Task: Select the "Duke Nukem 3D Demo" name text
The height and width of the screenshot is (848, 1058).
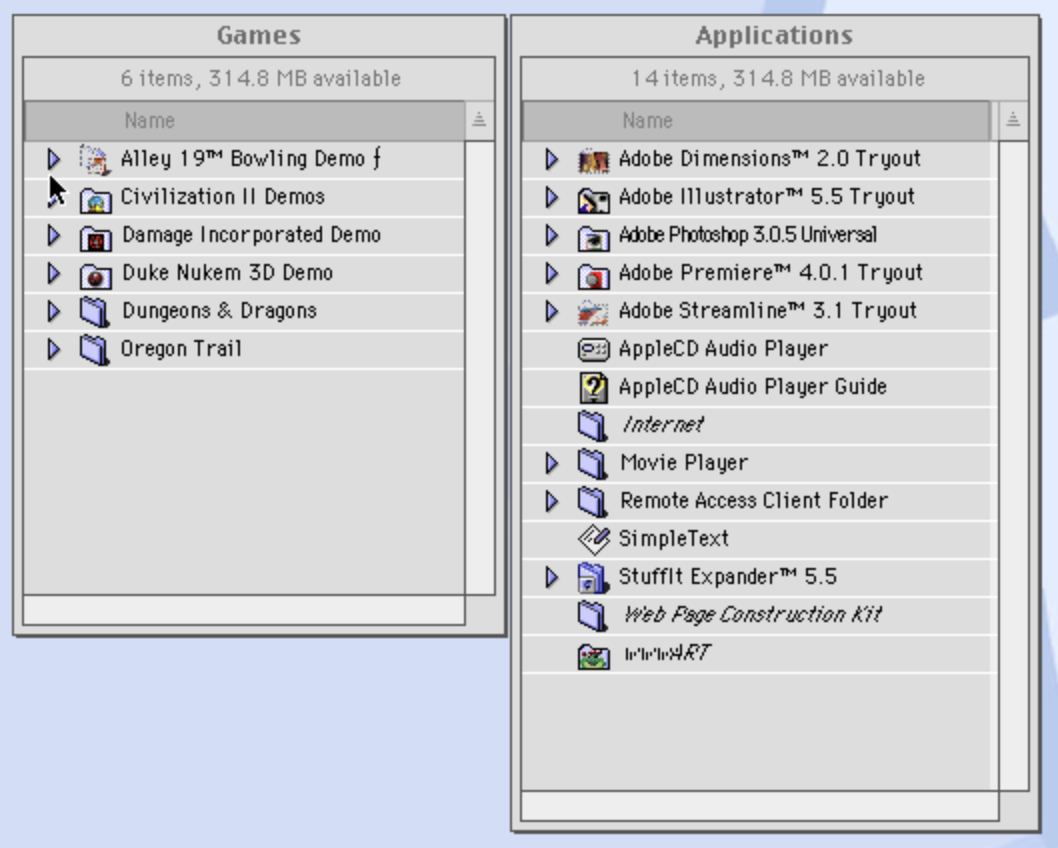Action: coord(227,273)
